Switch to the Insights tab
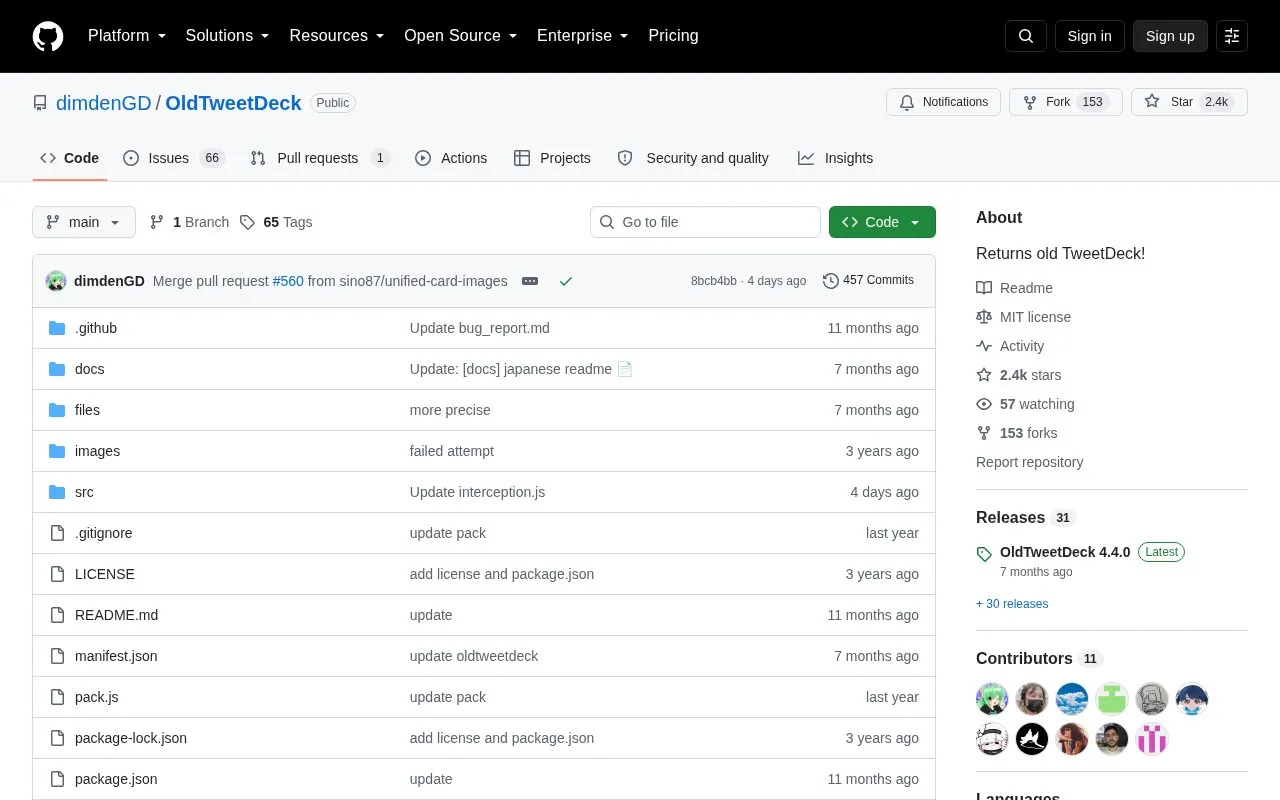The width and height of the screenshot is (1280, 800). click(835, 158)
